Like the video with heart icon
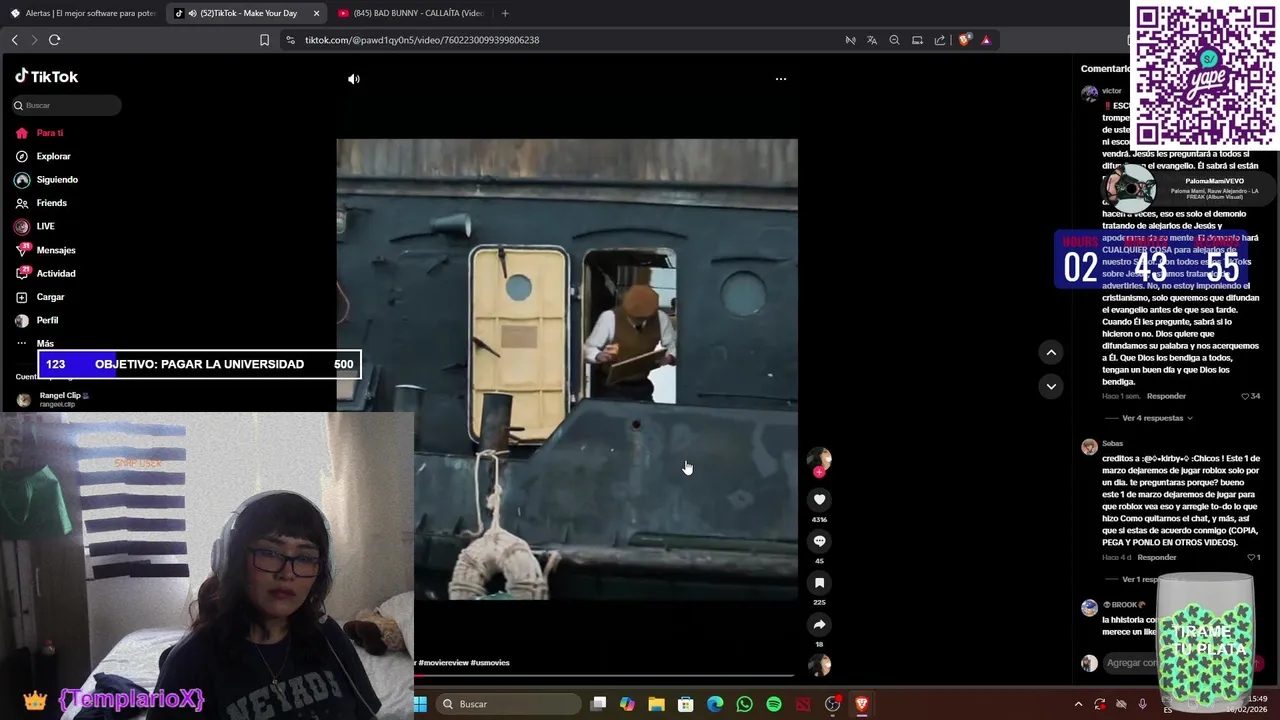Viewport: 1280px width, 720px height. (819, 499)
